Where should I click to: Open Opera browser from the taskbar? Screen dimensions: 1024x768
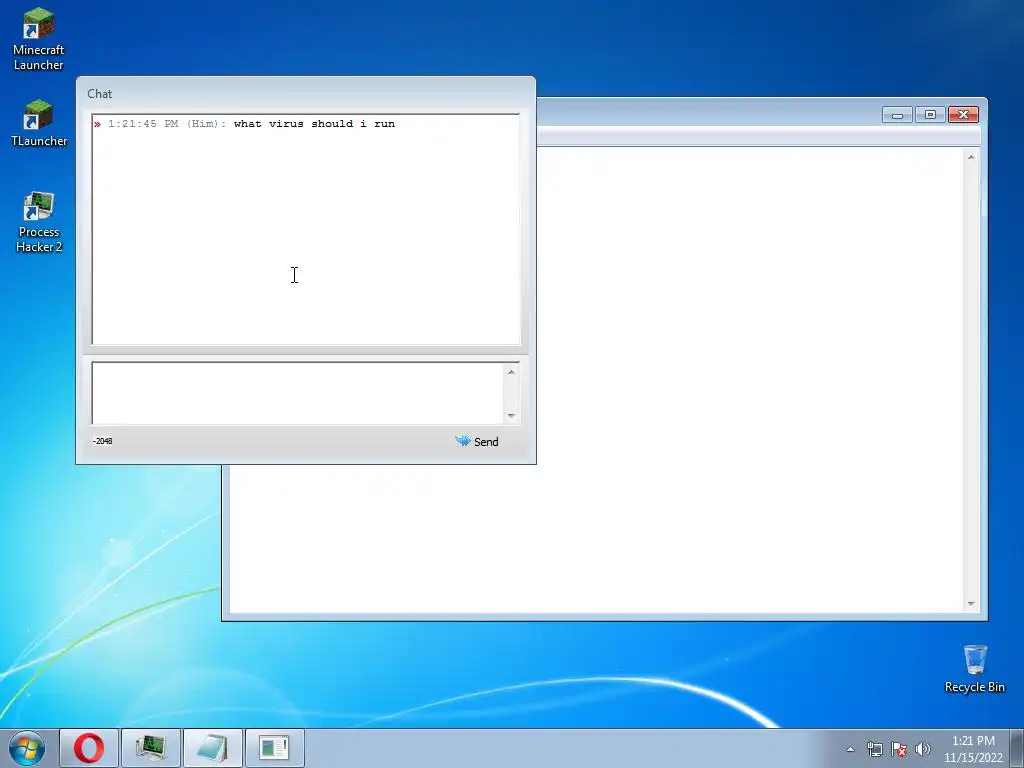pos(89,748)
